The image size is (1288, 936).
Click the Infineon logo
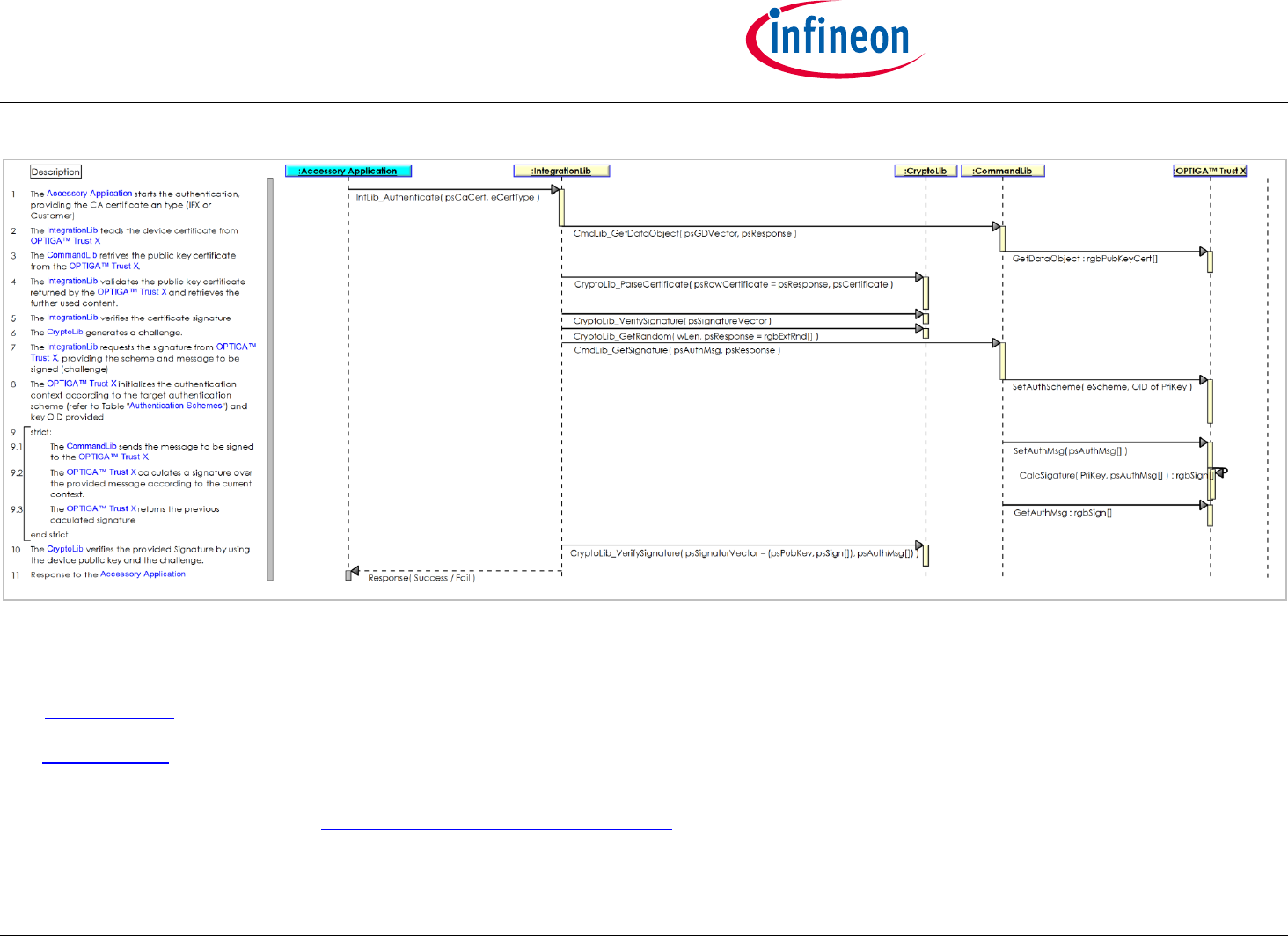click(835, 40)
